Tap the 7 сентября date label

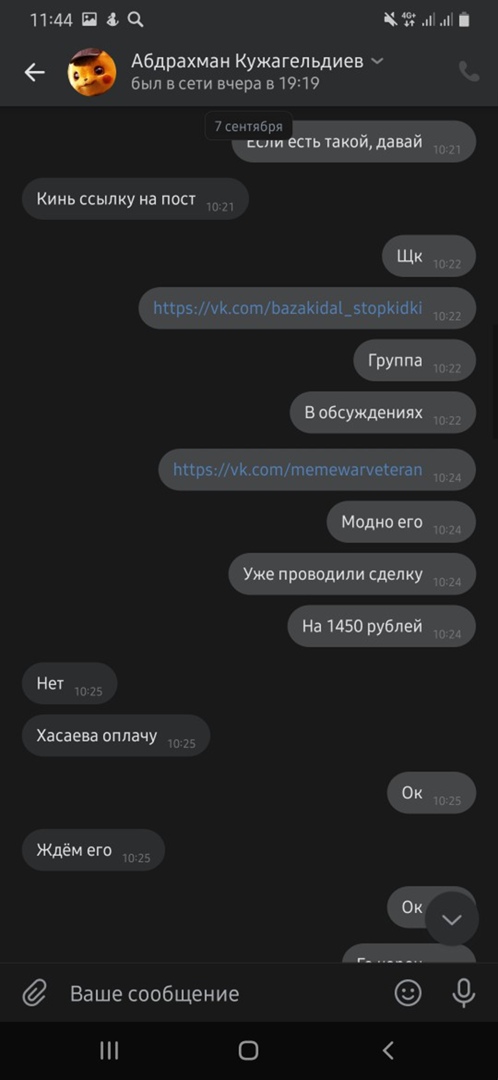[x=249, y=127]
